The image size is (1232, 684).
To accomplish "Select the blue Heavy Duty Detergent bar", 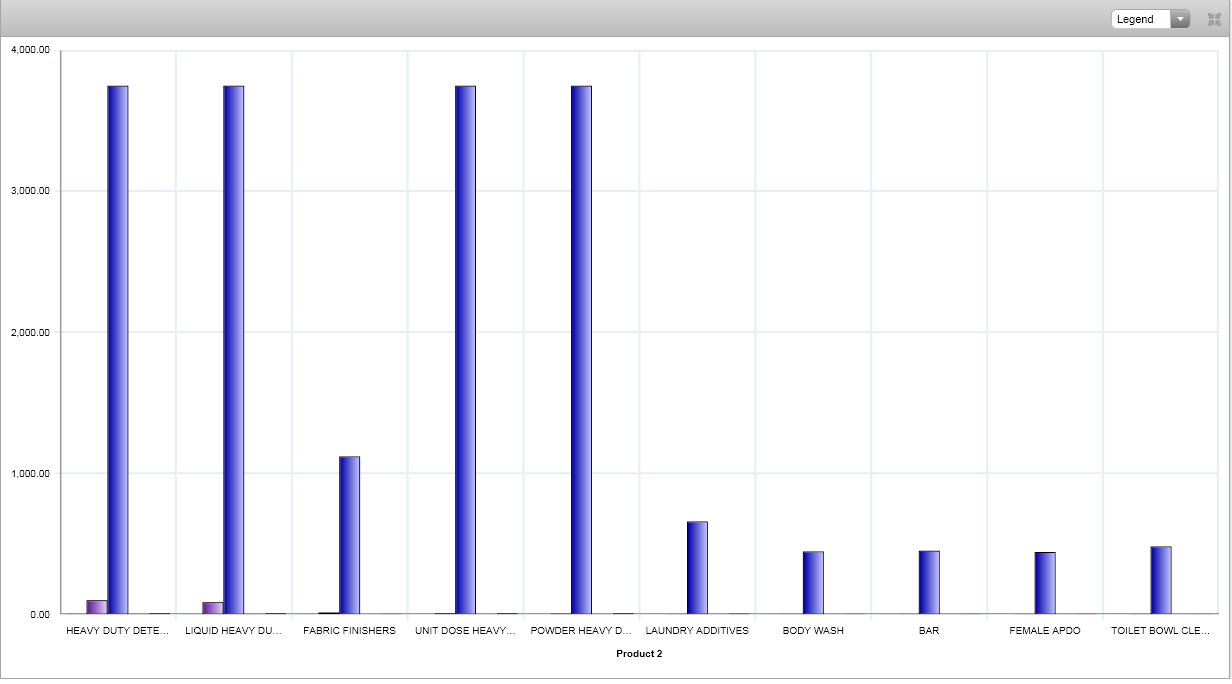I will [x=118, y=350].
